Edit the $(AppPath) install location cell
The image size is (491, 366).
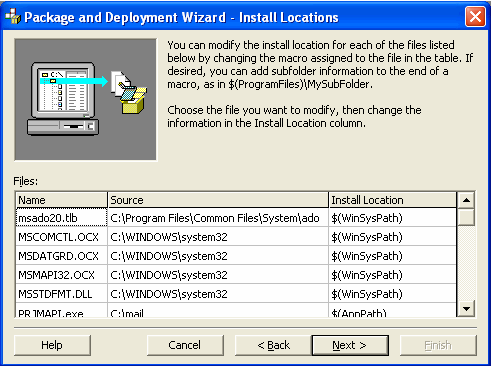click(392, 310)
